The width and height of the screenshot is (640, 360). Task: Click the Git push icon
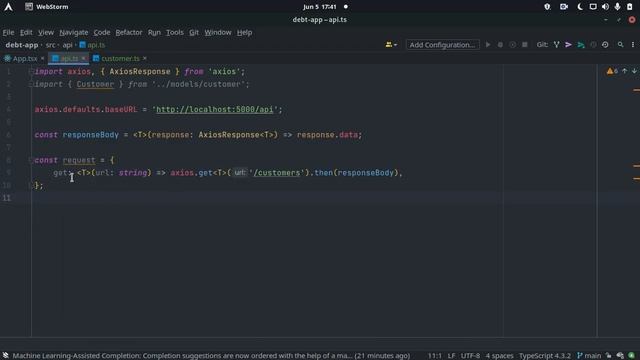(x=580, y=44)
